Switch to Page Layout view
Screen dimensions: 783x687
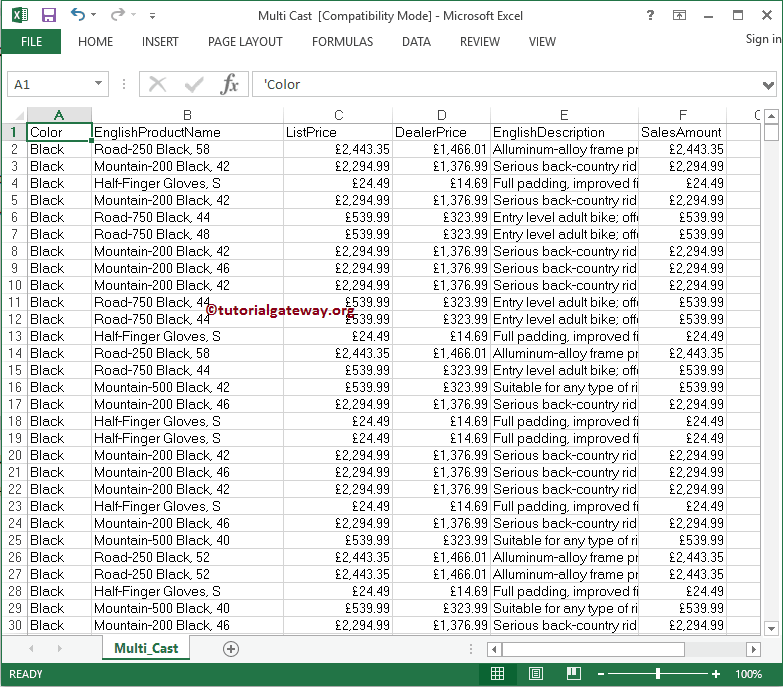[535, 673]
